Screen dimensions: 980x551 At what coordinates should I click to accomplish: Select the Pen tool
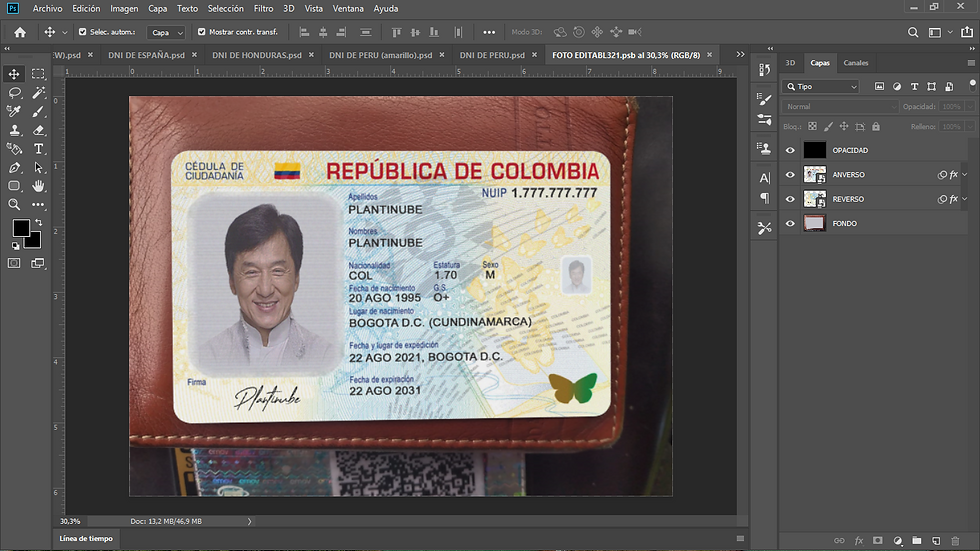pyautogui.click(x=14, y=167)
